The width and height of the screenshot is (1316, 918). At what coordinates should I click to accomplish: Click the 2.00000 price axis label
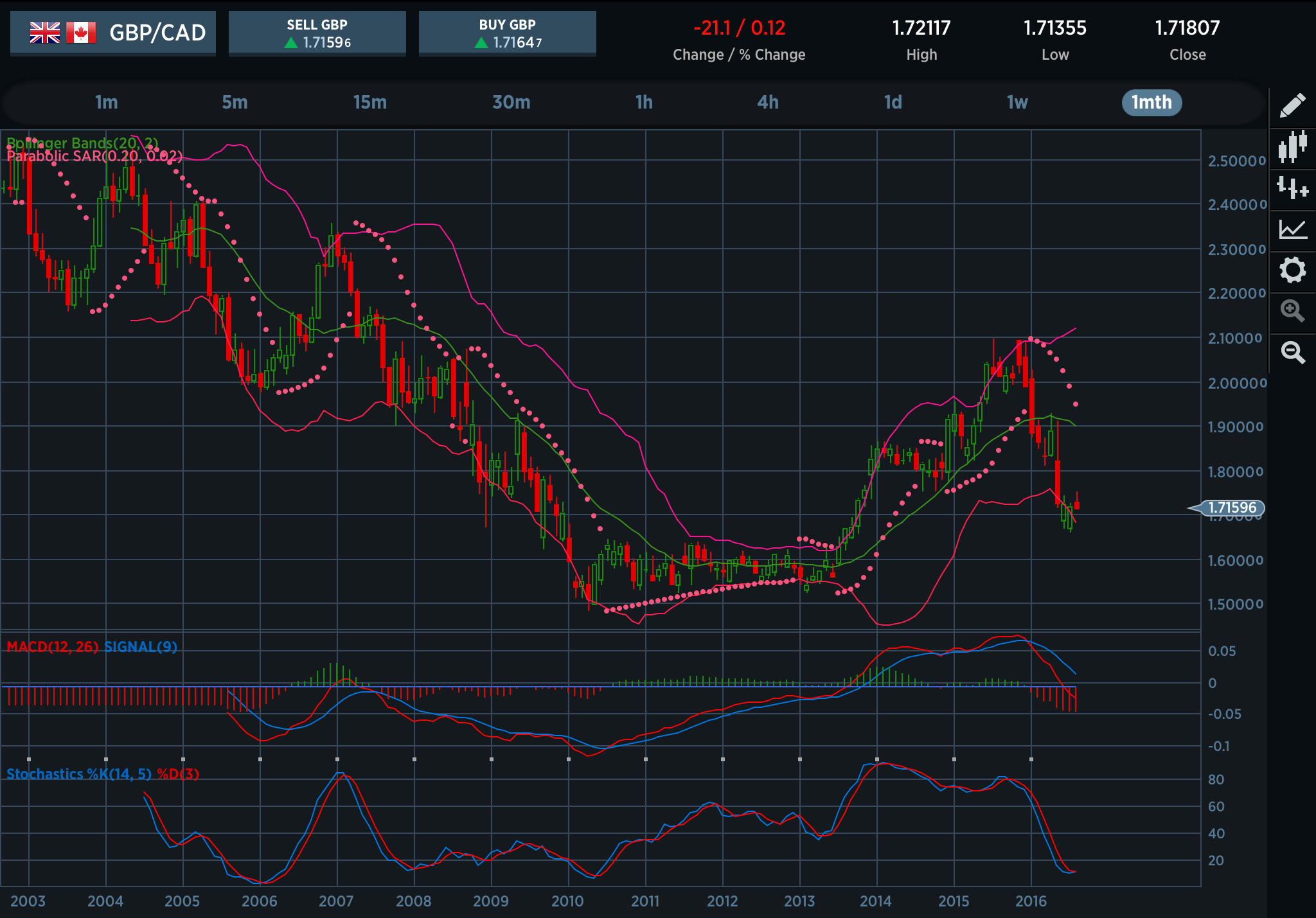[1237, 384]
